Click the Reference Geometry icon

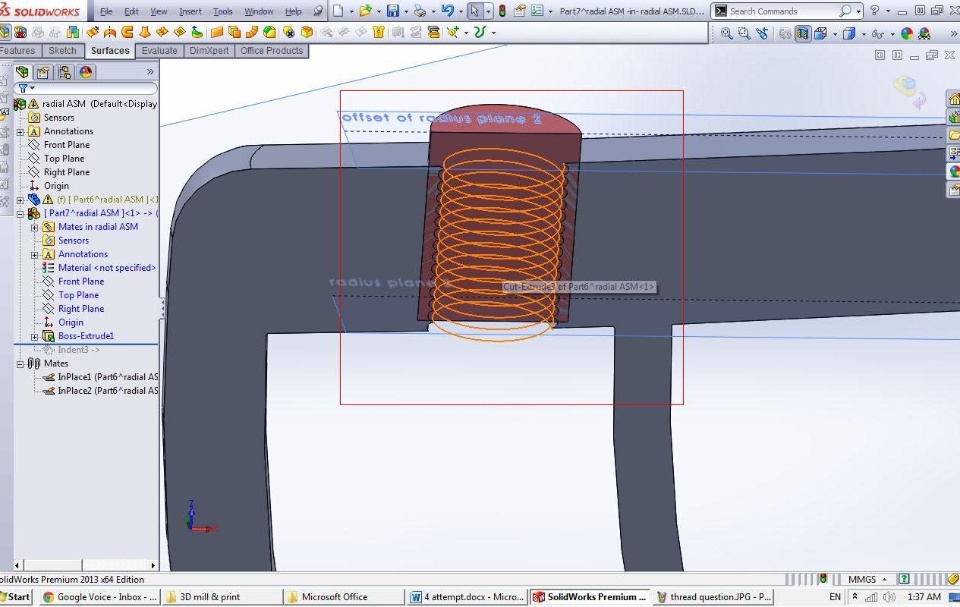(452, 32)
